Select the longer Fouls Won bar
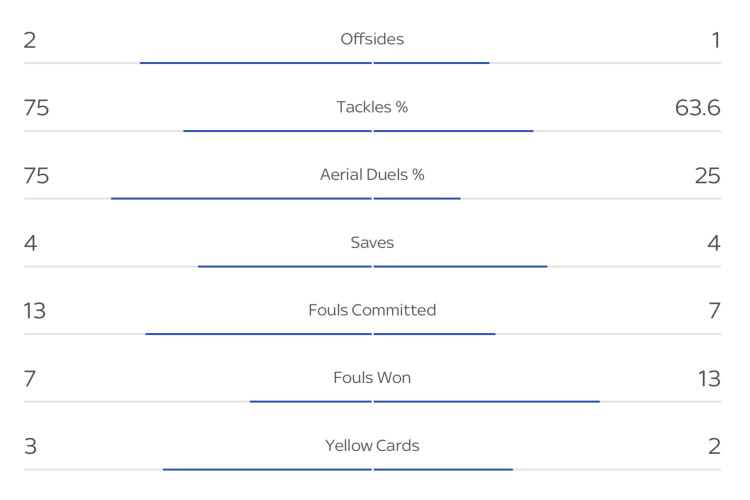Screen dimensions: 750x500 point(487,401)
